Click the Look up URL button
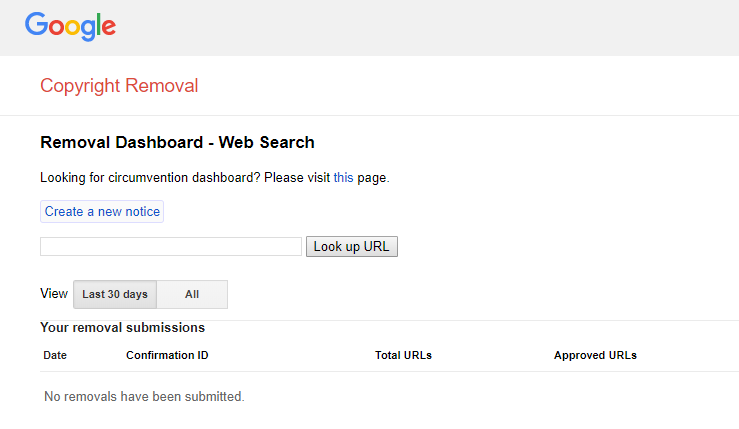 click(352, 247)
